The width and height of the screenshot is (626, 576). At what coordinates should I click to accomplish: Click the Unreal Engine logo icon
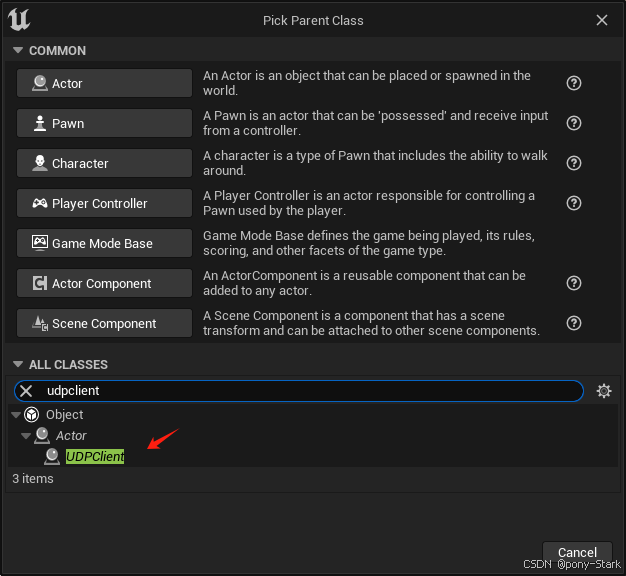click(x=19, y=20)
